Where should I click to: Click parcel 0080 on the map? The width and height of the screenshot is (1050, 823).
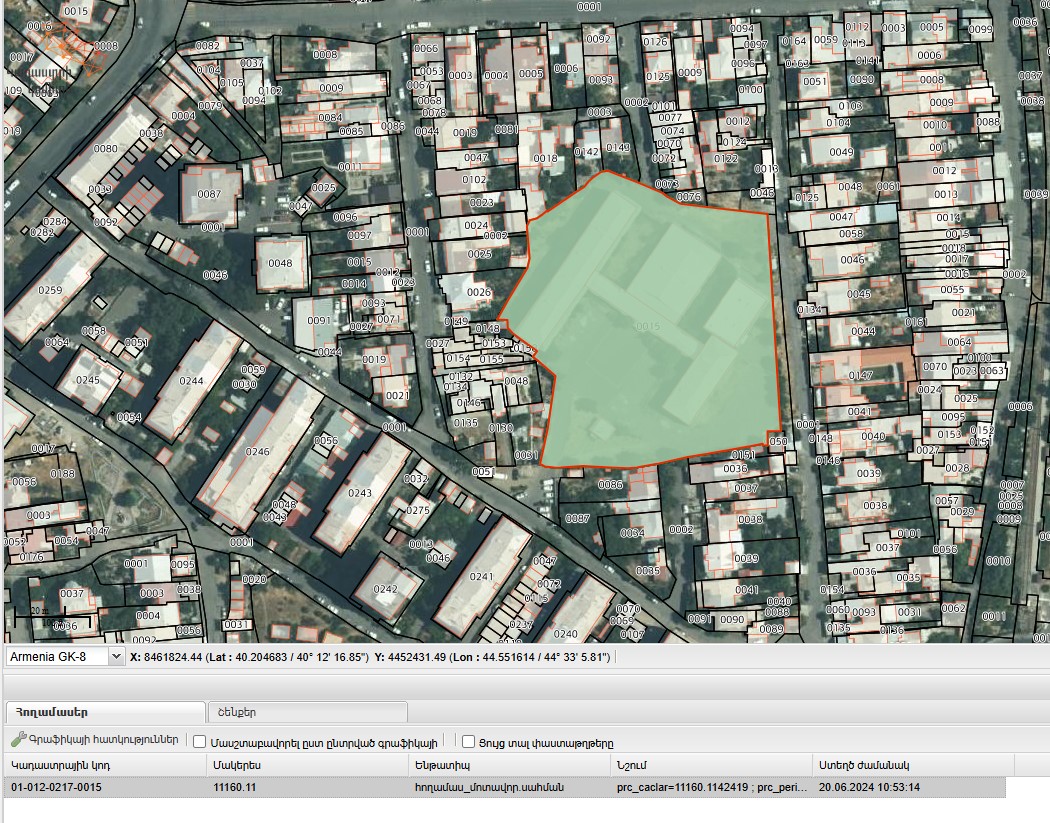106,149
